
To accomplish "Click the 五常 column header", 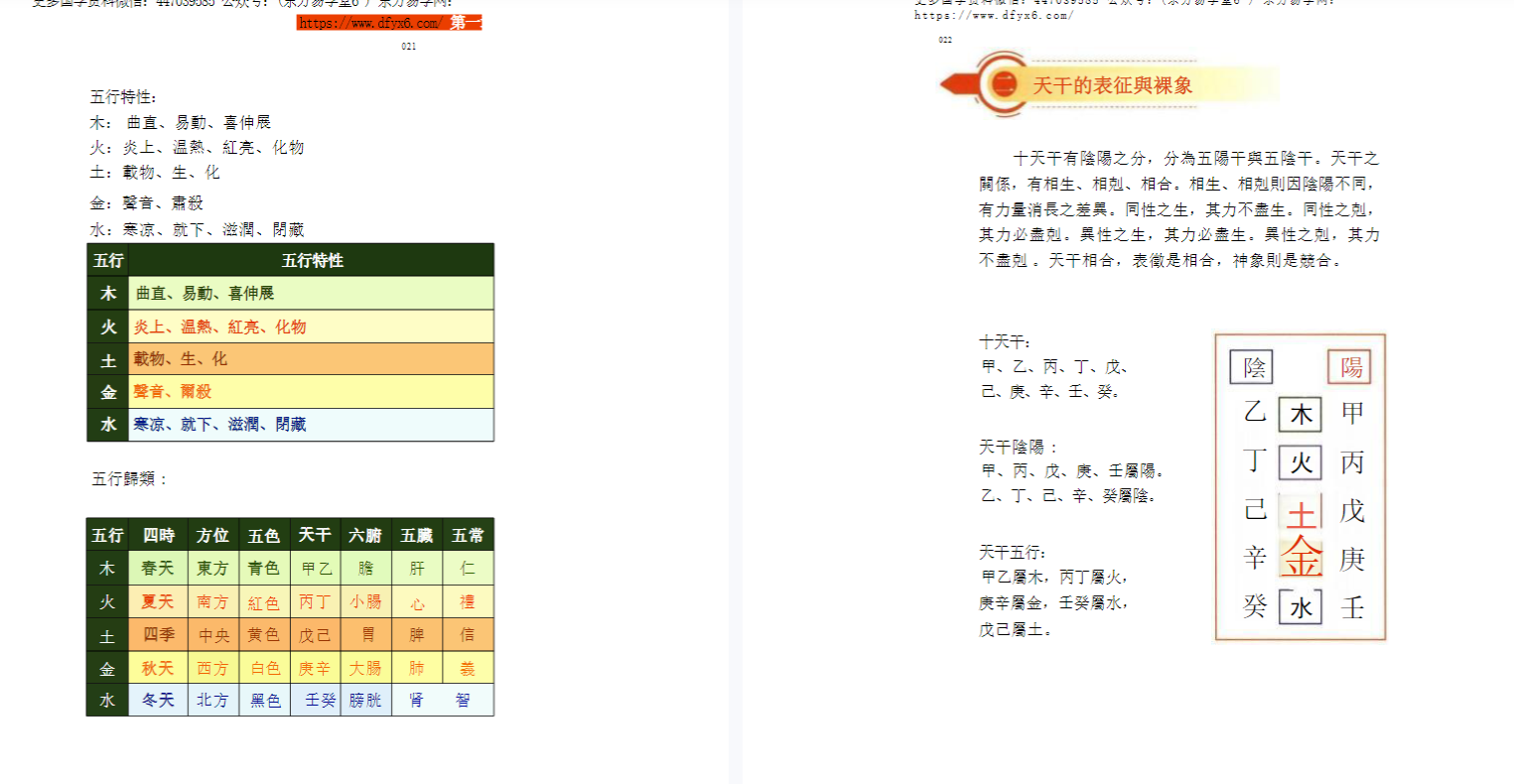I will pyautogui.click(x=468, y=536).
